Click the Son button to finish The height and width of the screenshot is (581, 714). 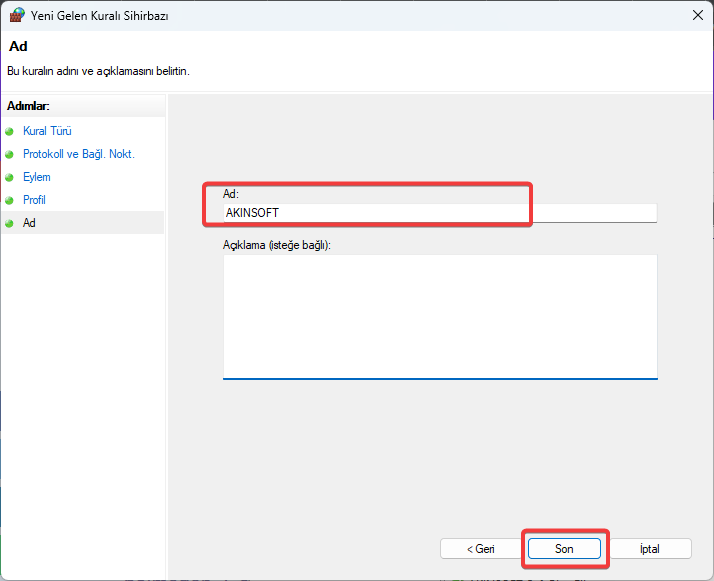tap(564, 549)
